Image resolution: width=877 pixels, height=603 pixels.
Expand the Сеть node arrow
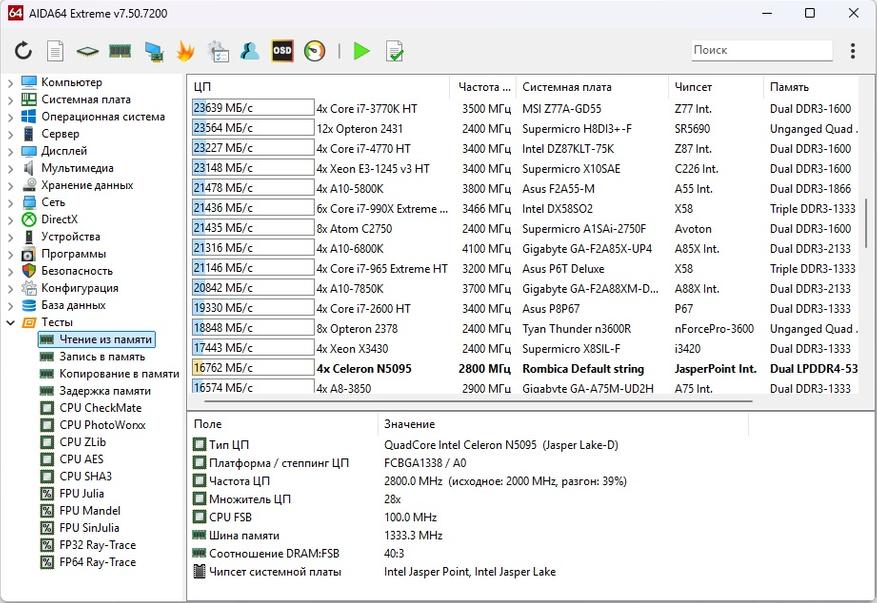(10, 203)
